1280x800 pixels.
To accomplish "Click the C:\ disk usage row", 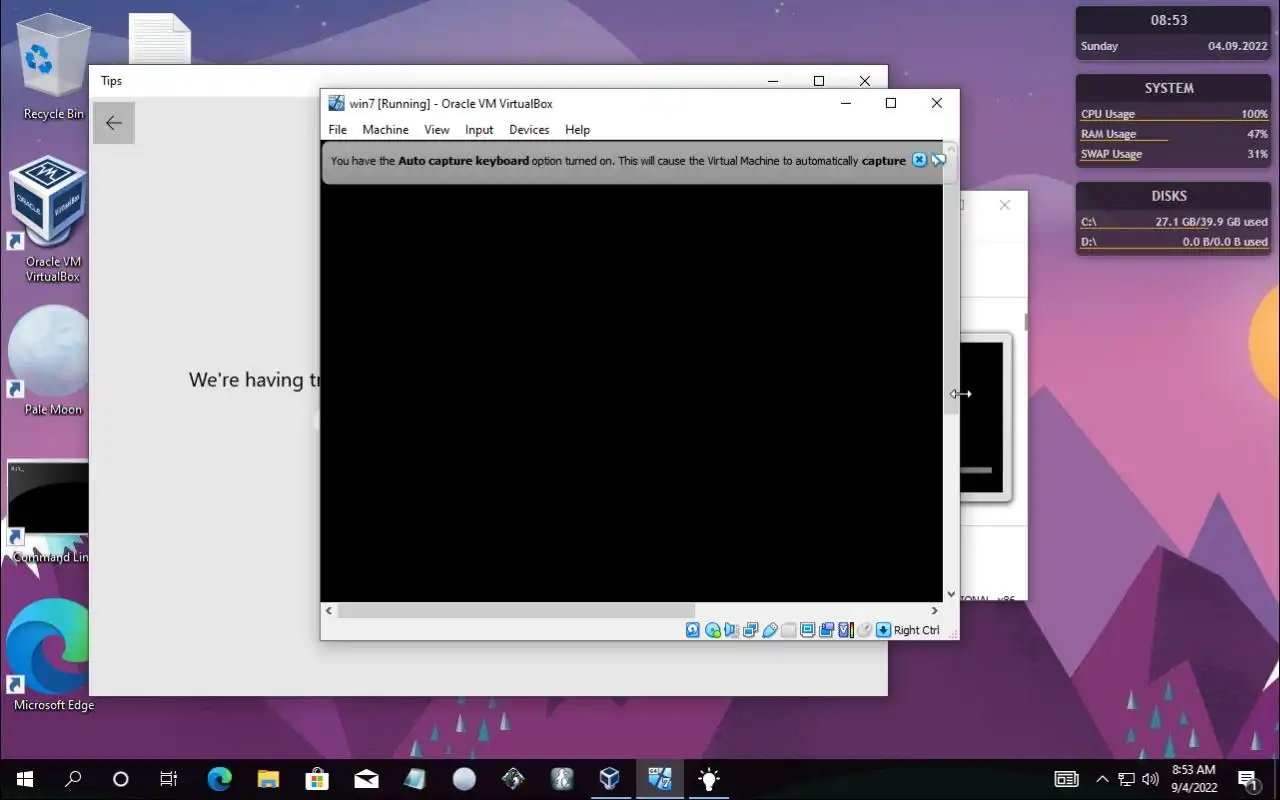I will 1173,222.
